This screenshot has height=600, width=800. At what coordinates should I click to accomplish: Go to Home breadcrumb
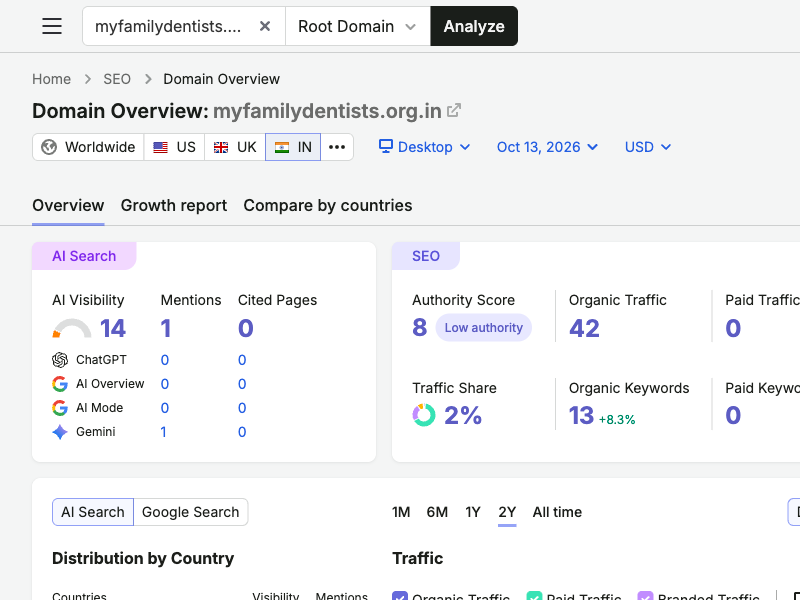52,79
